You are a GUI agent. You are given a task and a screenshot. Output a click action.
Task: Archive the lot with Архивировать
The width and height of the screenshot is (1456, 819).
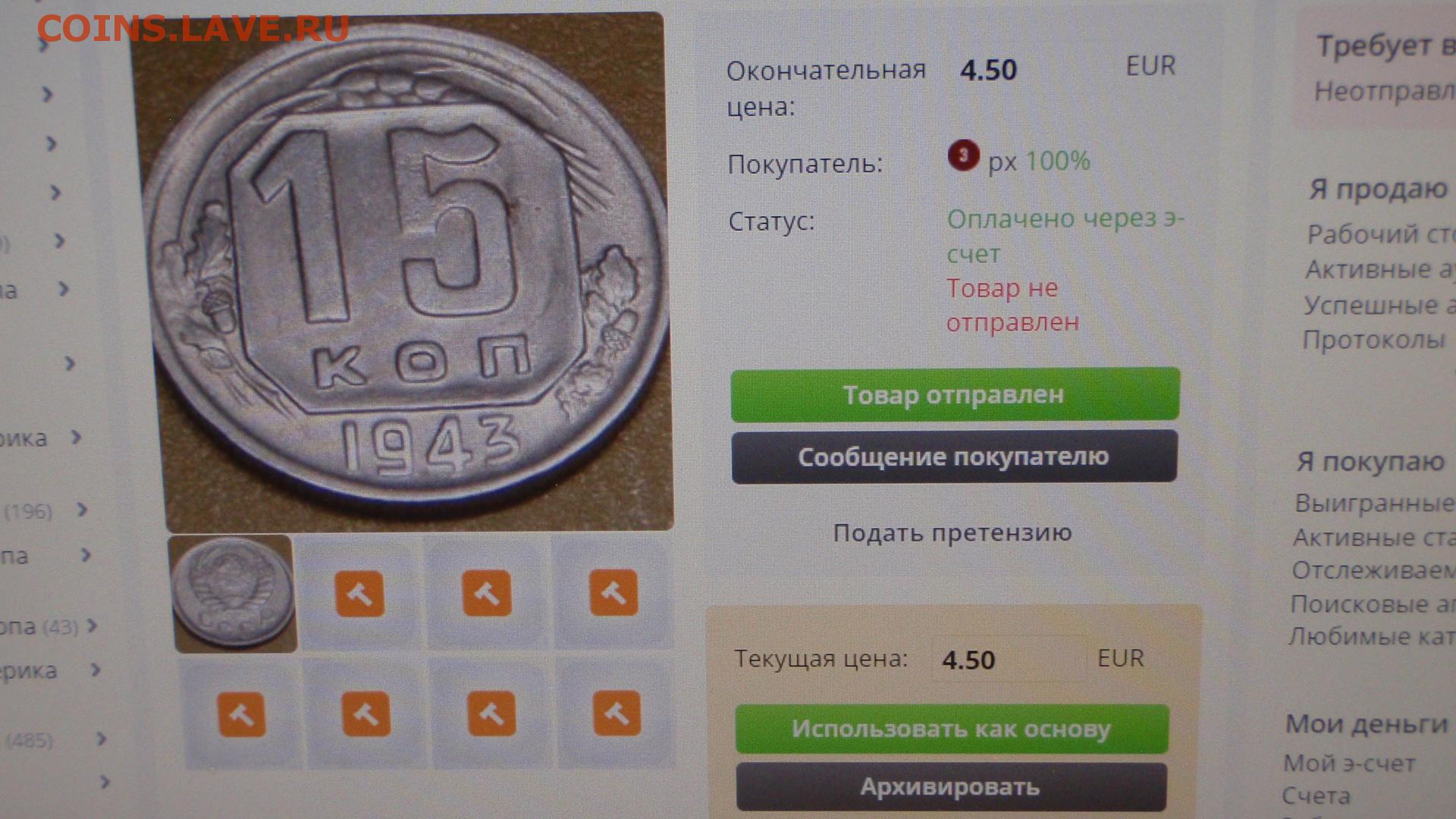pyautogui.click(x=951, y=787)
